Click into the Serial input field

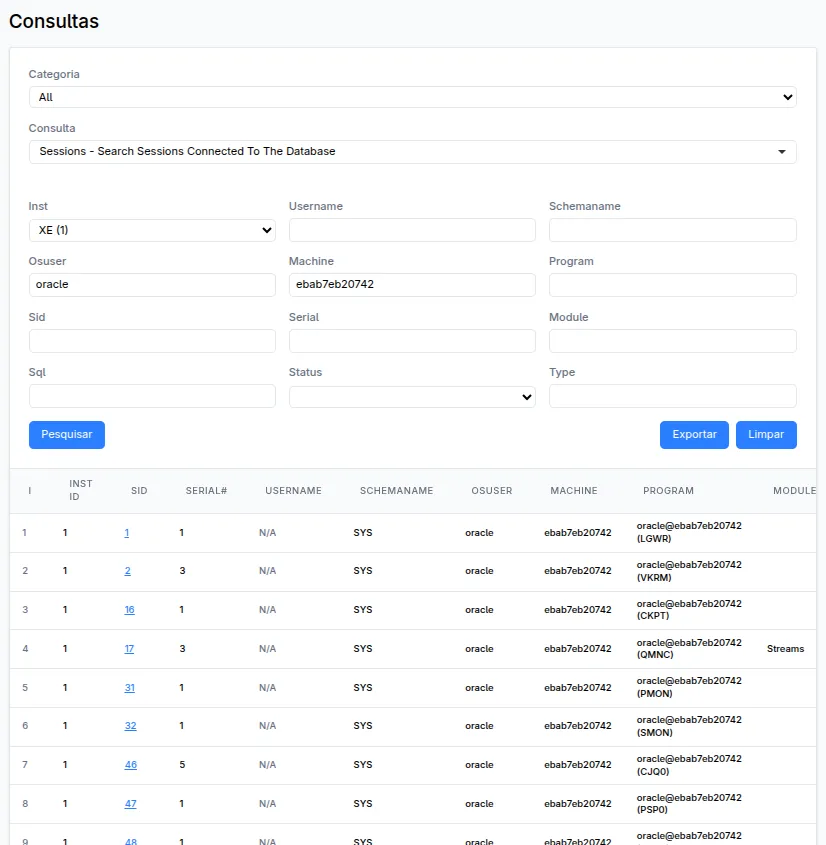(412, 341)
